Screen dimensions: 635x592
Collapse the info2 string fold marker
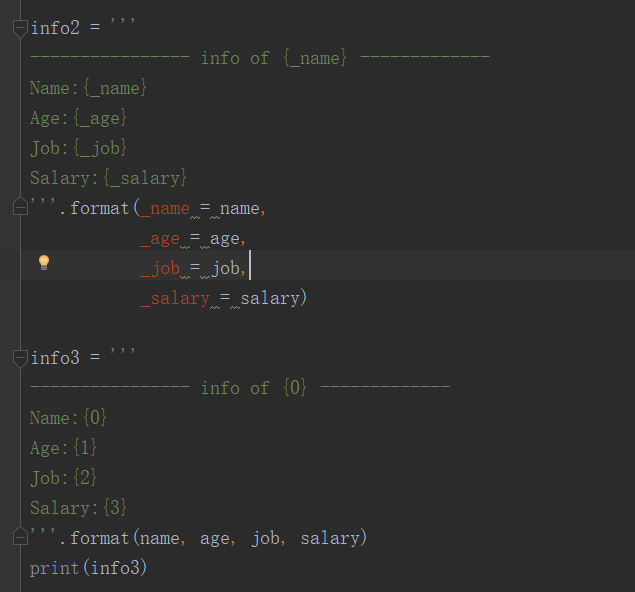pyautogui.click(x=20, y=28)
